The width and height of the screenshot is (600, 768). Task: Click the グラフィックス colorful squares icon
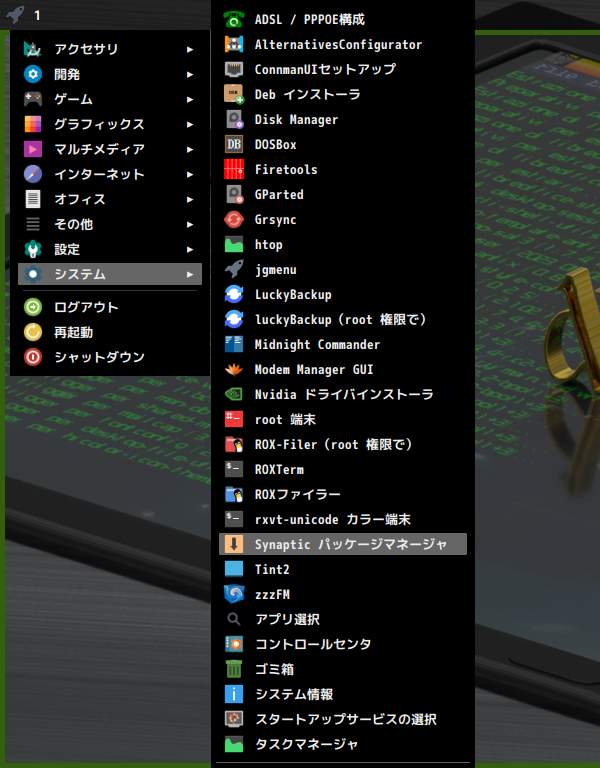tap(33, 124)
